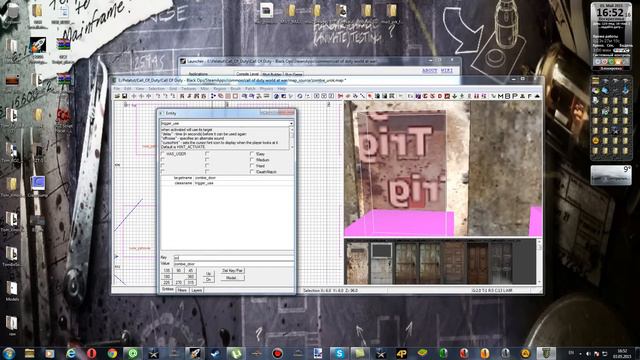The height and width of the screenshot is (360, 640).
Task: Open Steam from the taskbar
Action: 215,353
